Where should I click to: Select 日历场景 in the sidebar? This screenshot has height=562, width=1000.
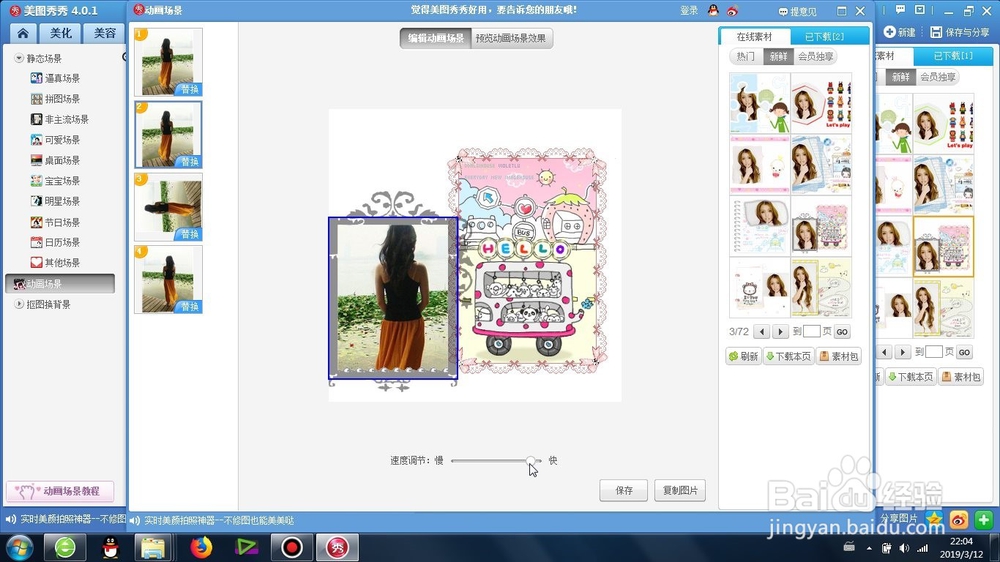pos(55,242)
